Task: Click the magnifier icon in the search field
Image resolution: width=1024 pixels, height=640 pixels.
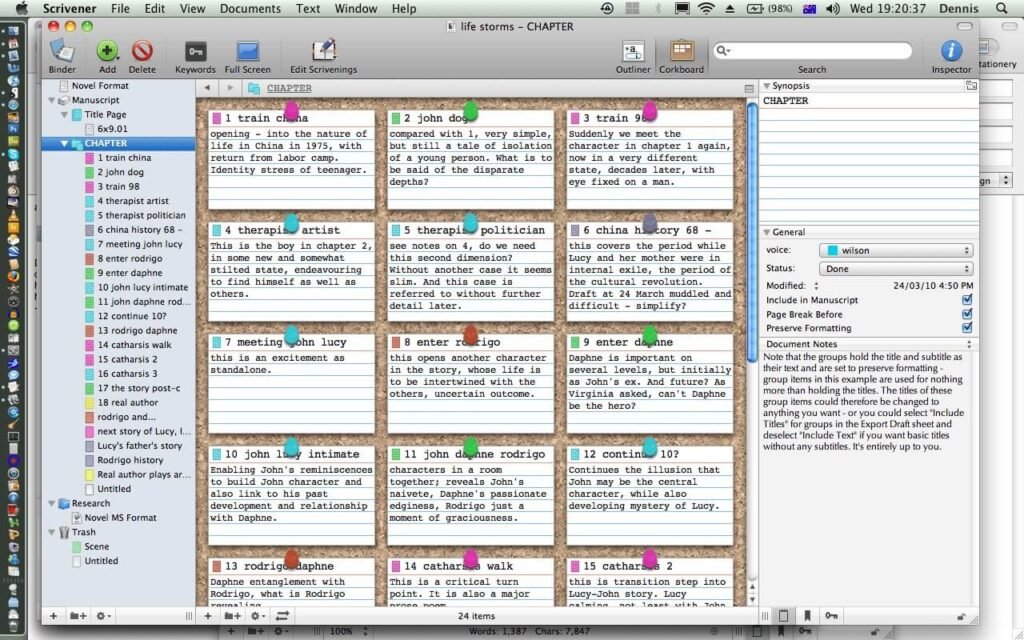Action: (722, 51)
